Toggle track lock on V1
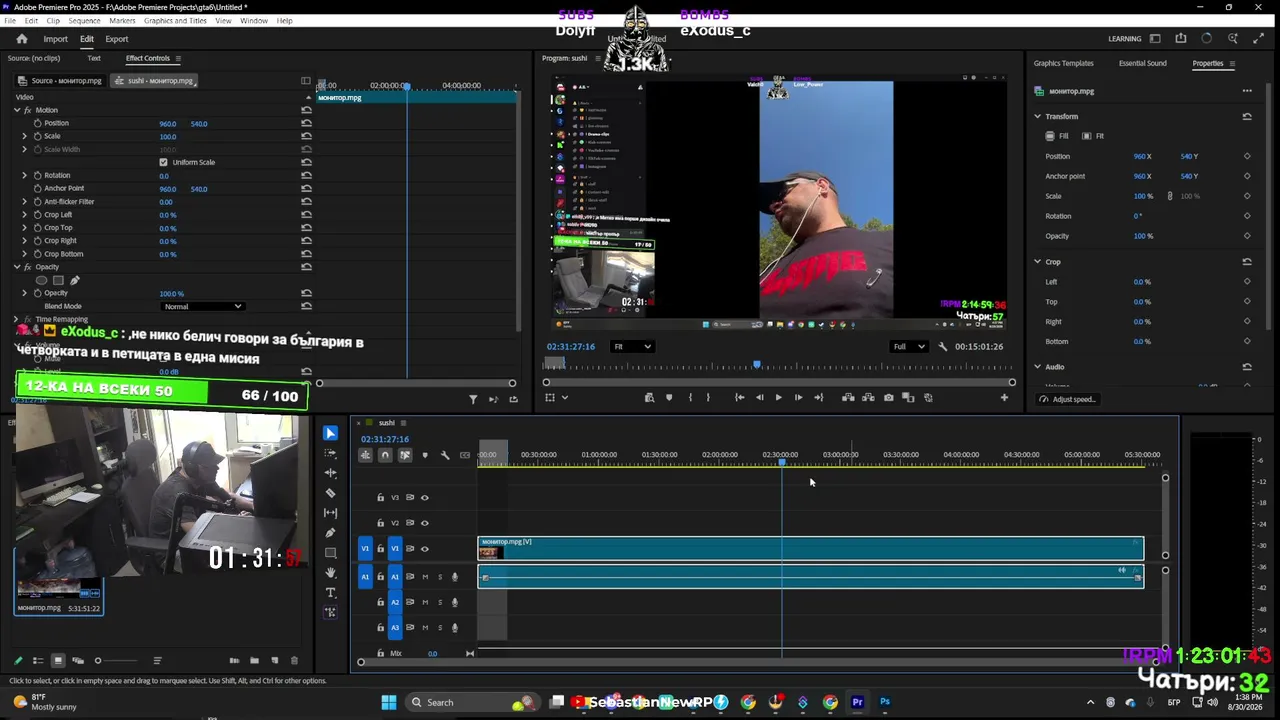The image size is (1280, 720). pos(380,548)
